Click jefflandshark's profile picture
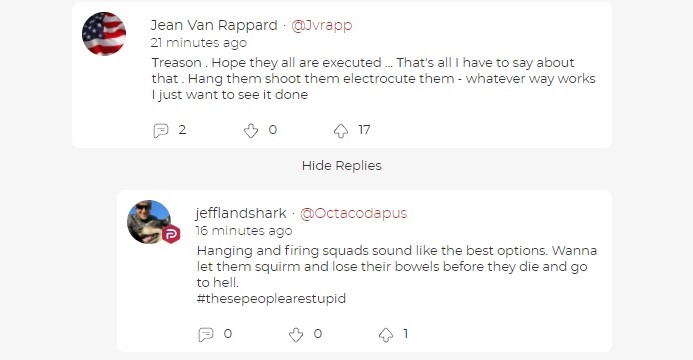This screenshot has width=693, height=360. 149,222
